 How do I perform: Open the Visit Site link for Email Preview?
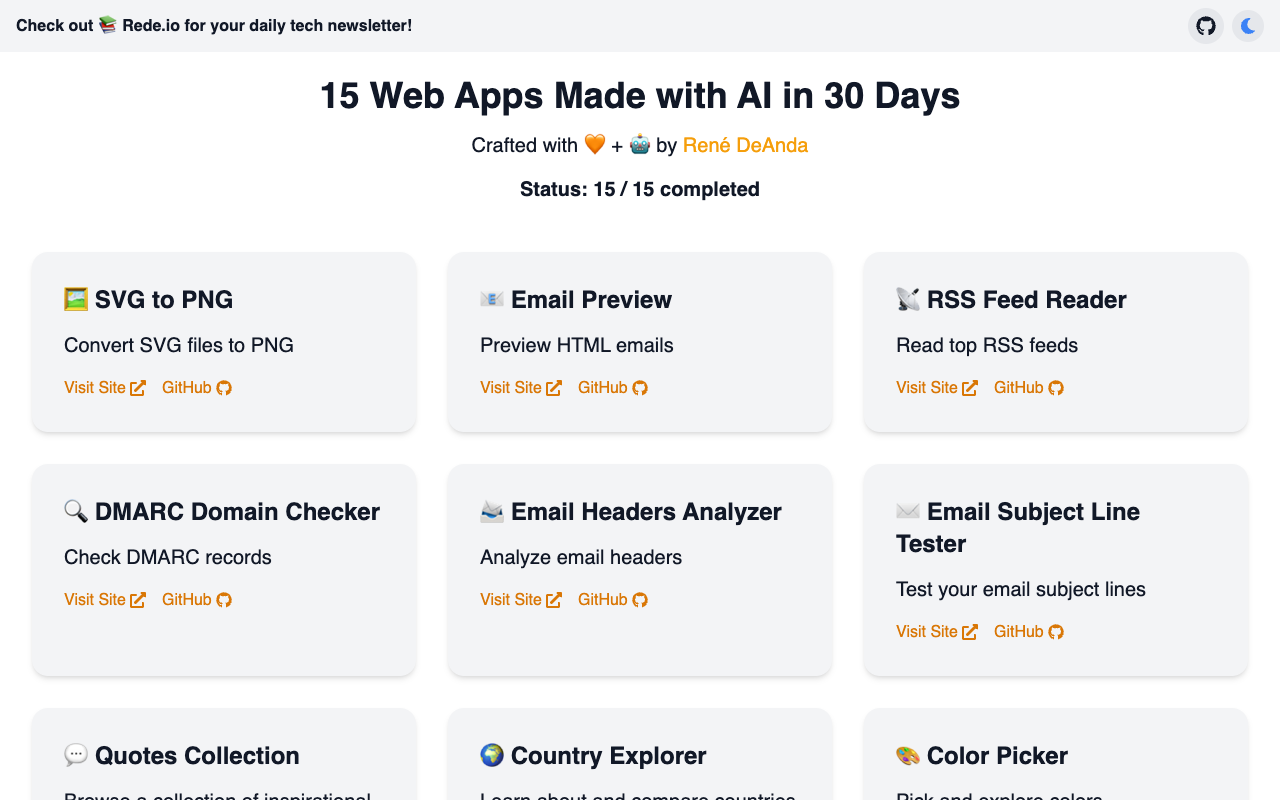(512, 387)
